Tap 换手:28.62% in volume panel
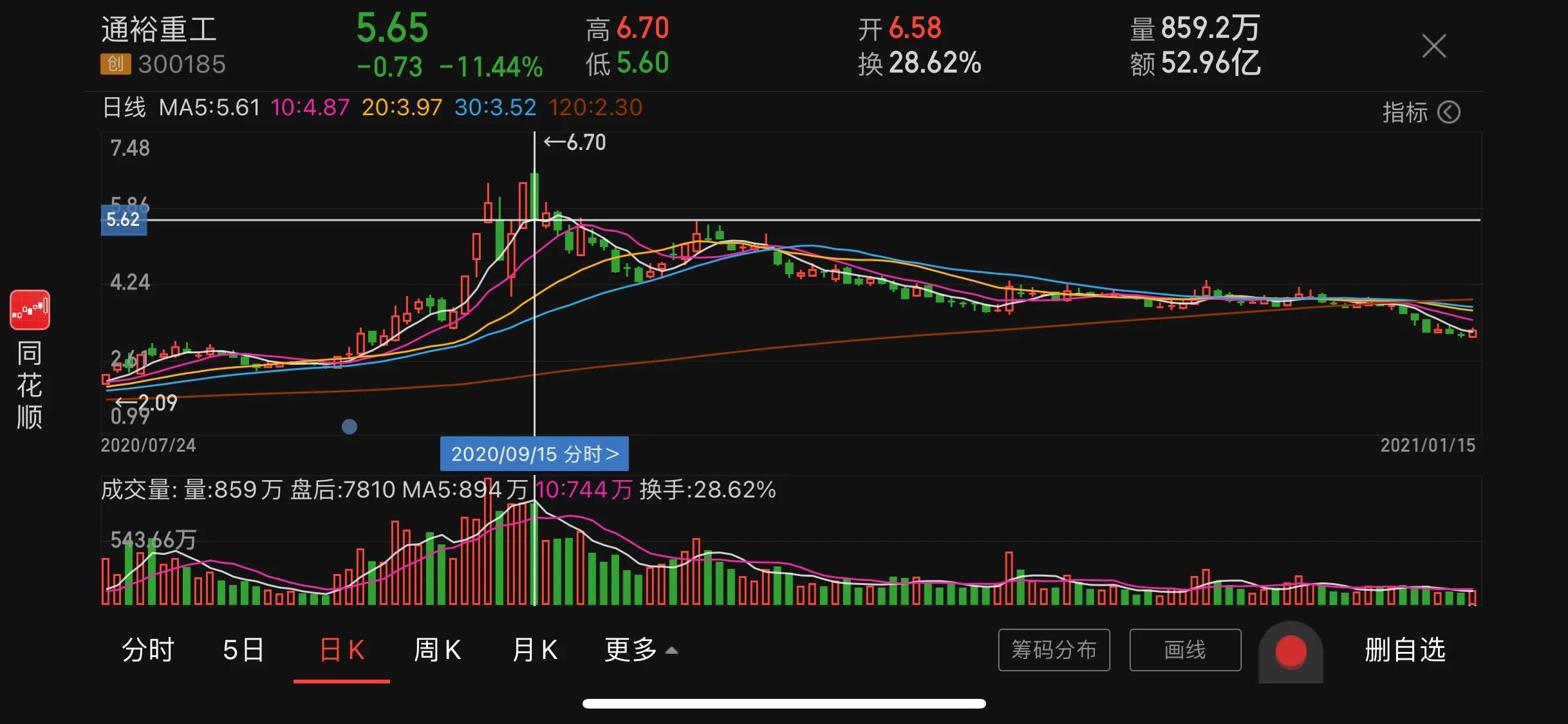The image size is (1568, 724). [707, 490]
